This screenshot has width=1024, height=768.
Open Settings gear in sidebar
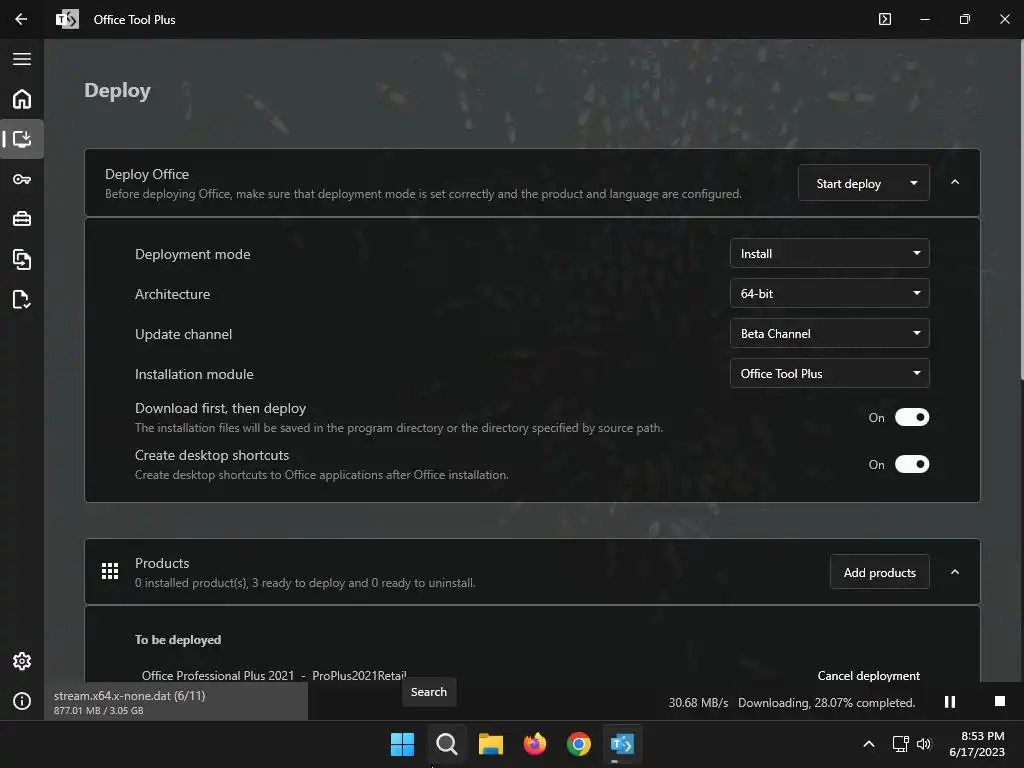pos(22,661)
